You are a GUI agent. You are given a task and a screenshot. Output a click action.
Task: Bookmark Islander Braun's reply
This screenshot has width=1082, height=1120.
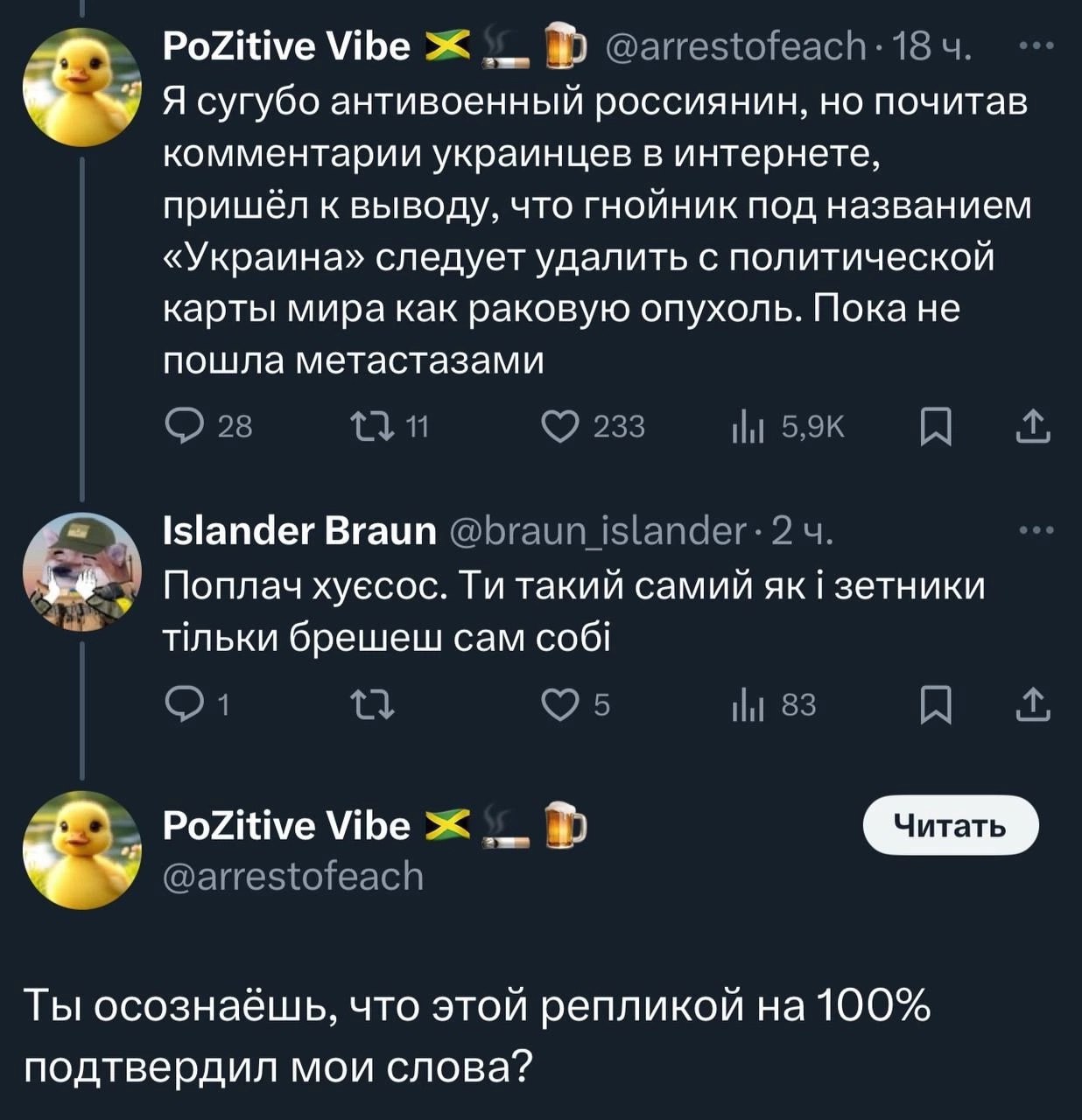(936, 705)
